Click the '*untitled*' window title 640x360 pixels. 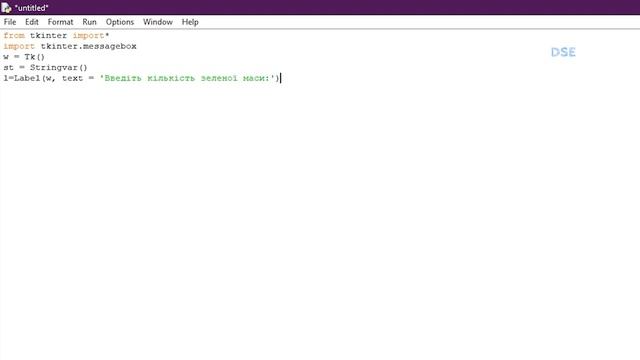click(31, 8)
